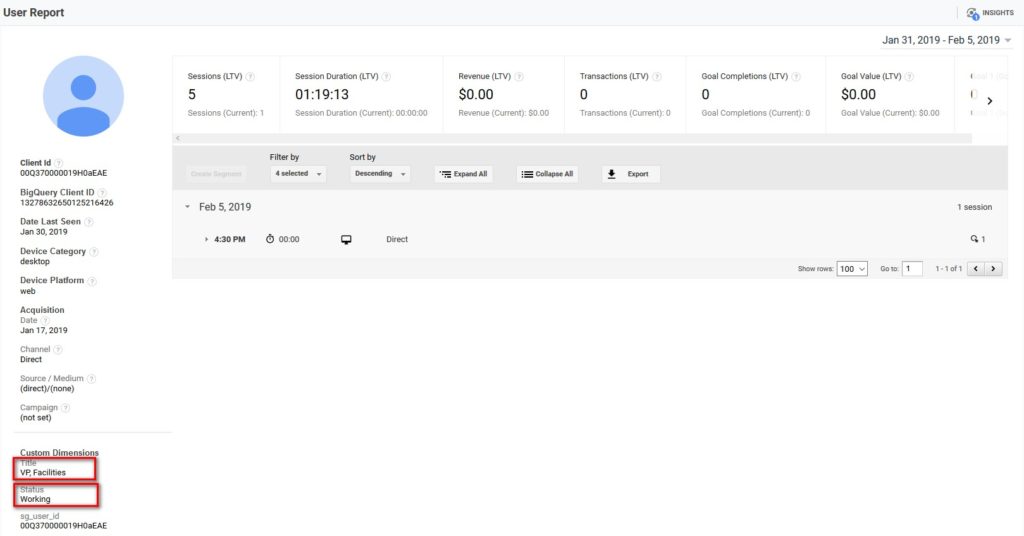
Task: Click help icon next to Transactions (LTV)
Action: click(x=657, y=76)
